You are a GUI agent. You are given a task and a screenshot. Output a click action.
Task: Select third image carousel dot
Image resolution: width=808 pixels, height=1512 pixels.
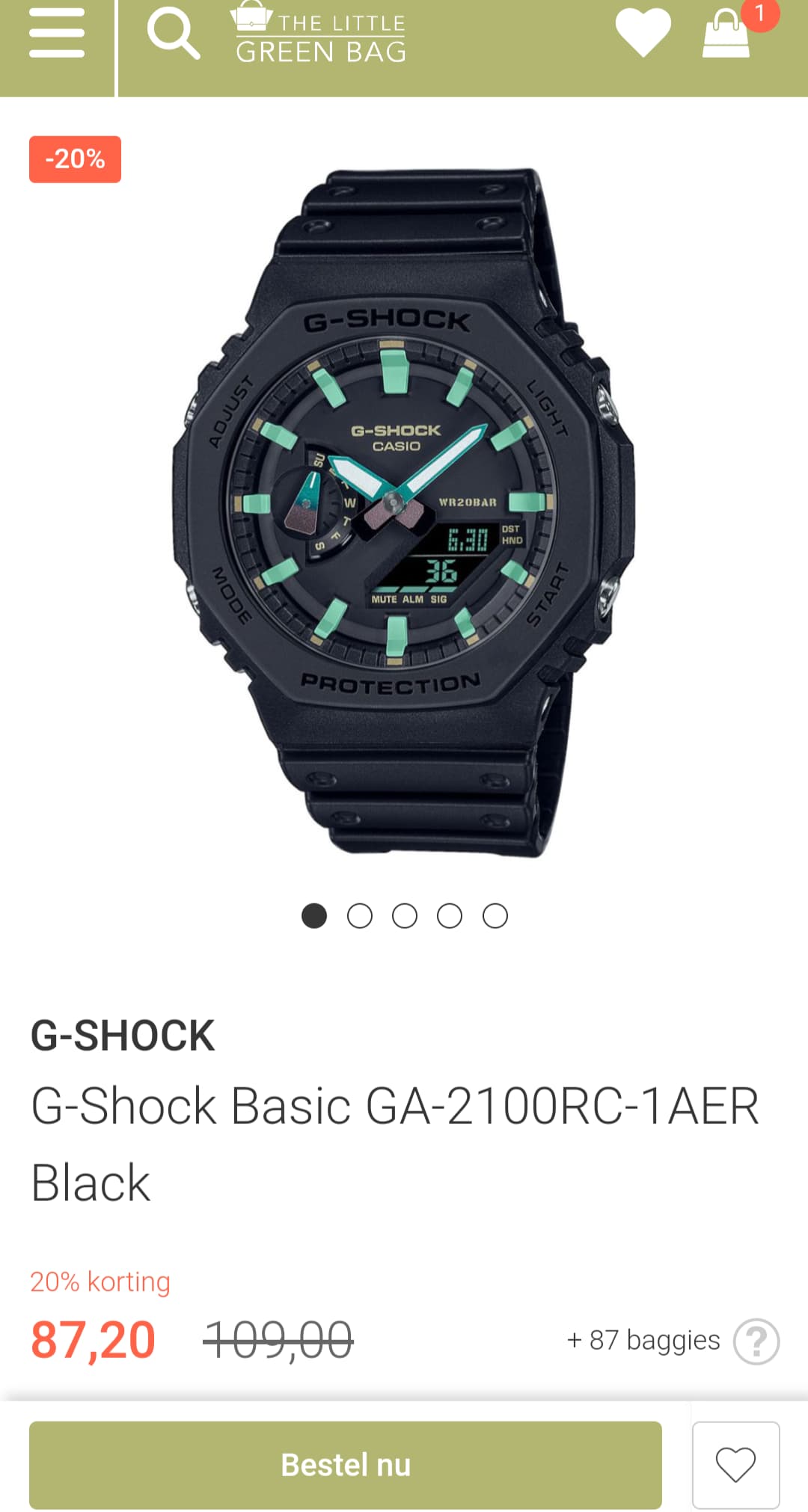405,916
